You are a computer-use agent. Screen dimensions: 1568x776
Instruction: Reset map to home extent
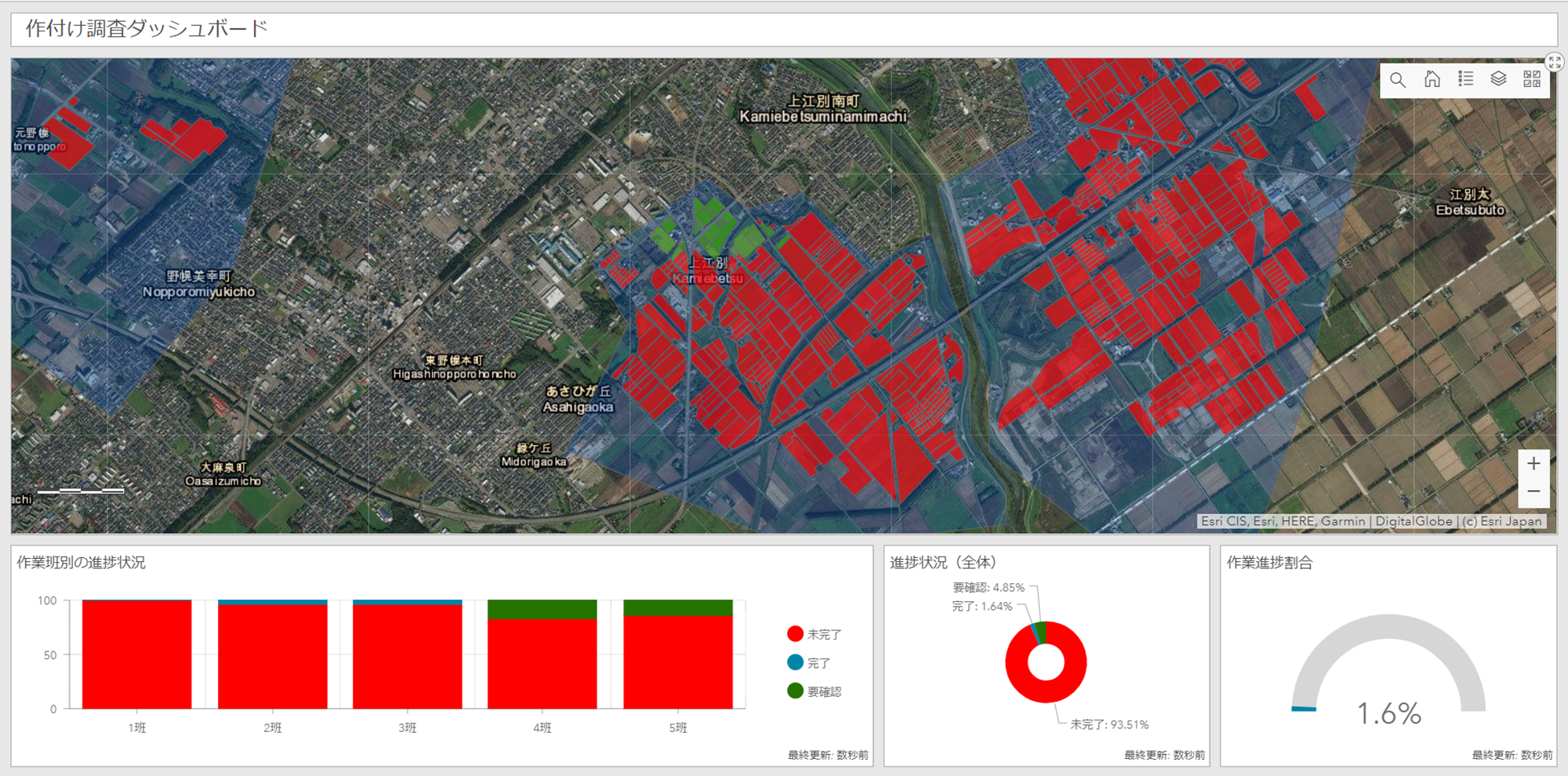point(1432,79)
